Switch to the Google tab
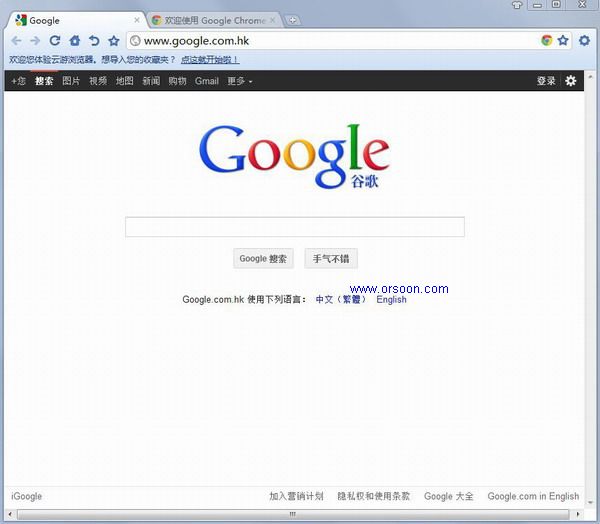Image resolution: width=600 pixels, height=524 pixels. [77, 20]
